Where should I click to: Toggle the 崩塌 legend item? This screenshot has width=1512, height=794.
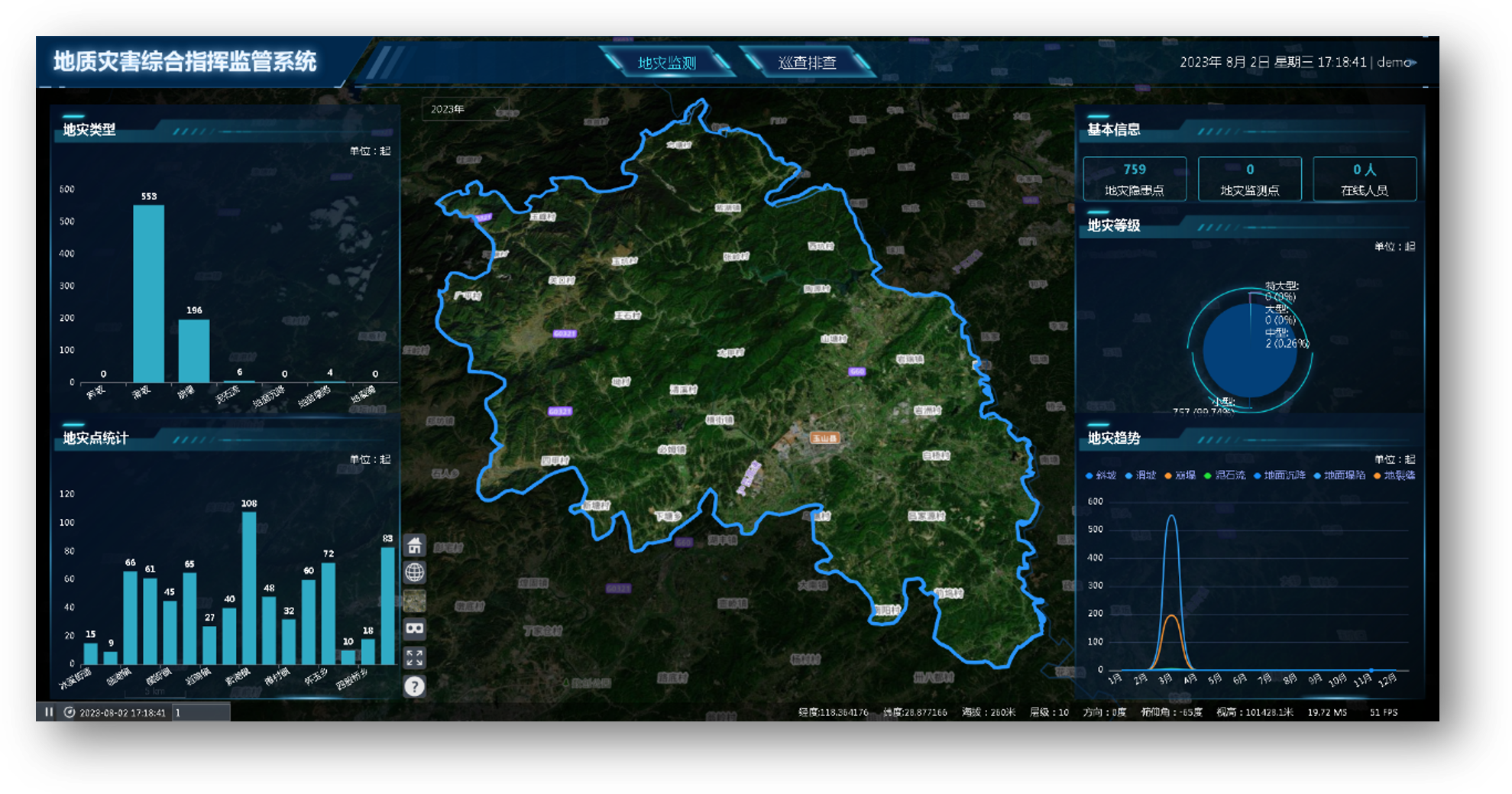point(1180,475)
